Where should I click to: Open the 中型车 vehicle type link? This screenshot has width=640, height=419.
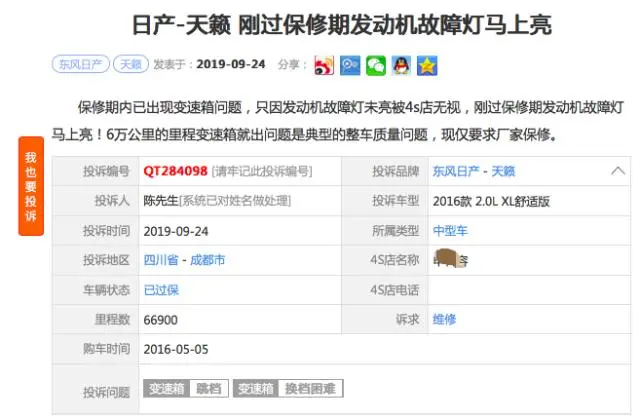pos(450,231)
